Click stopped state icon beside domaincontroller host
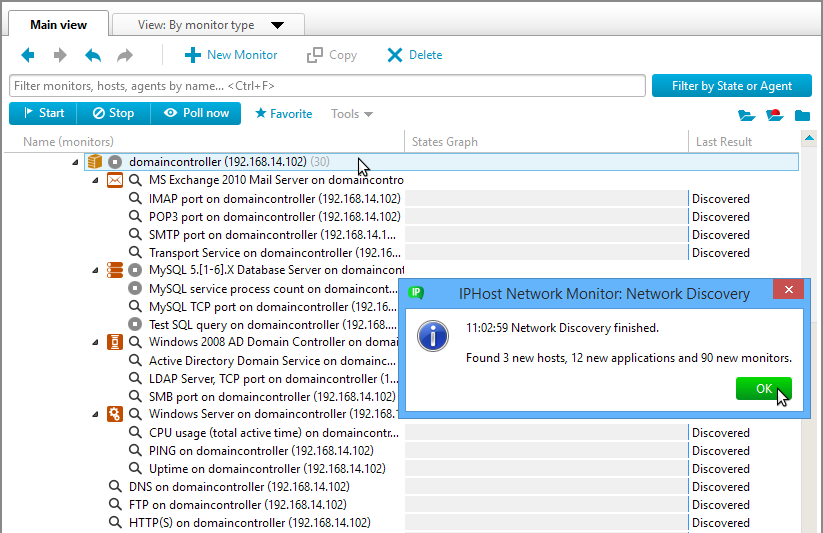Screen dimensions: 823x533 (115, 162)
